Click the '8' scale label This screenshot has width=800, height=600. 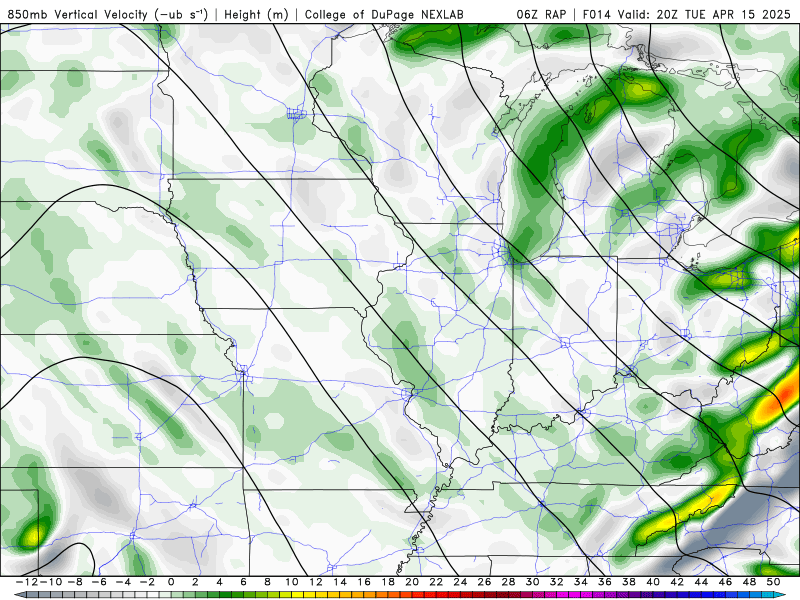click(x=267, y=582)
